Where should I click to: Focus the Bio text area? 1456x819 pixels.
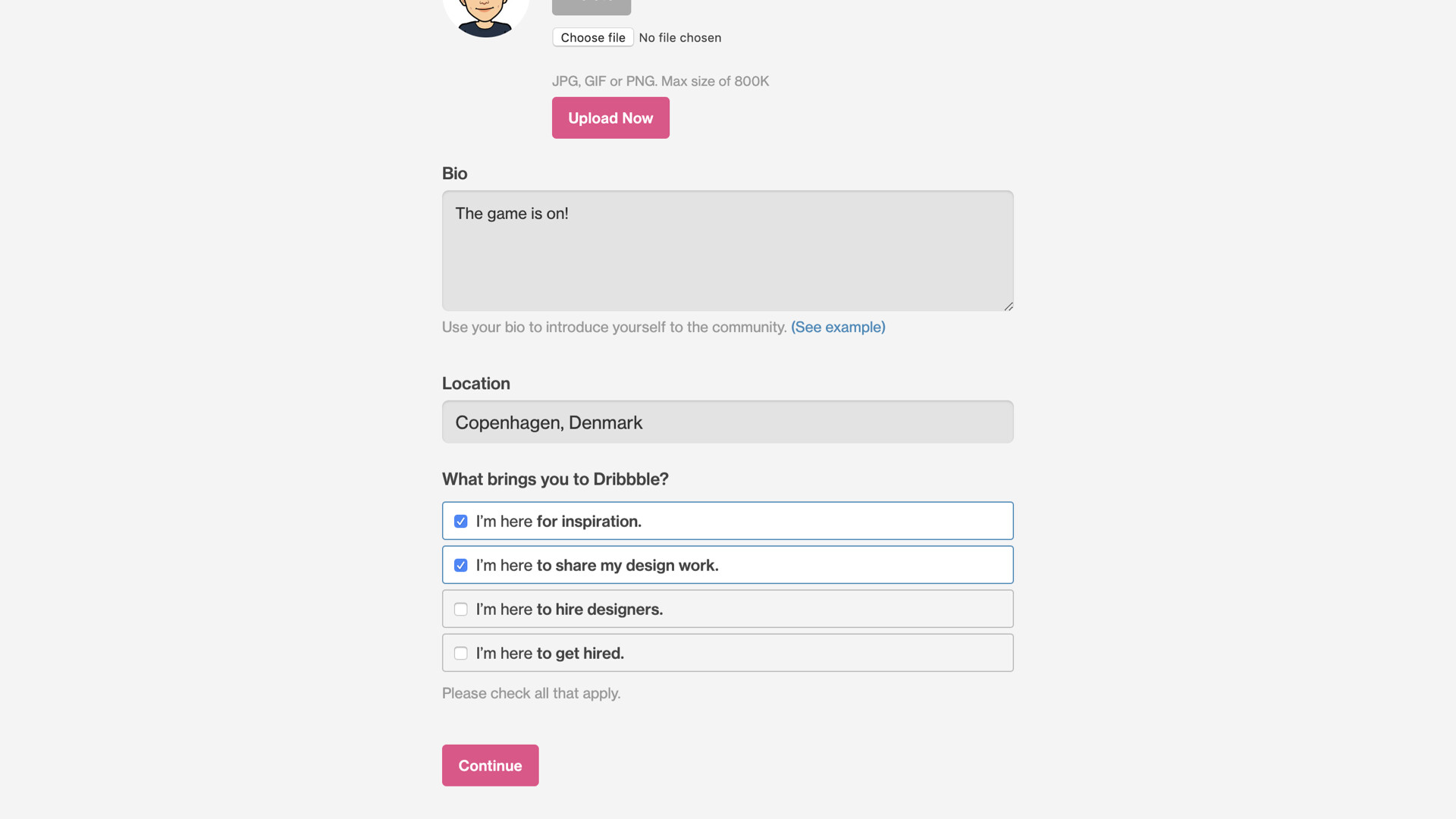(727, 250)
